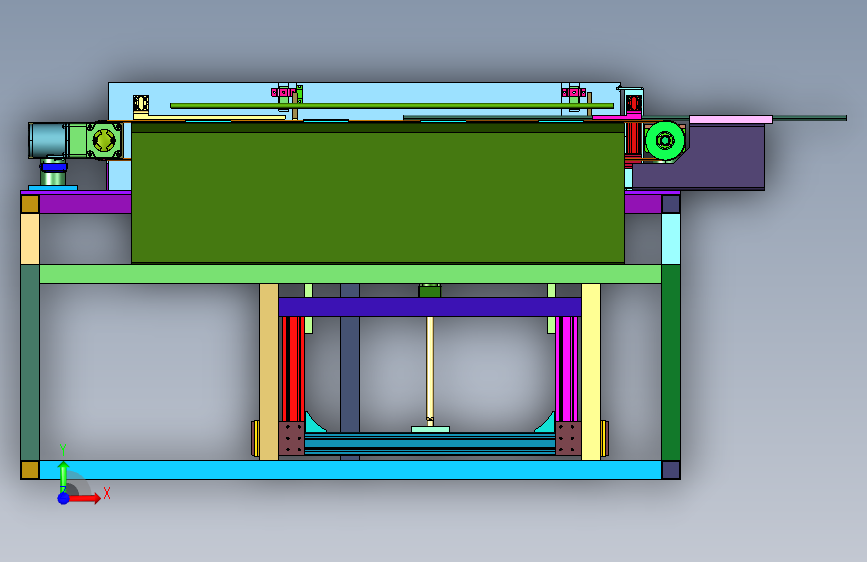The height and width of the screenshot is (562, 867).
Task: Select the light cyan upper right leg
Action: point(671,239)
